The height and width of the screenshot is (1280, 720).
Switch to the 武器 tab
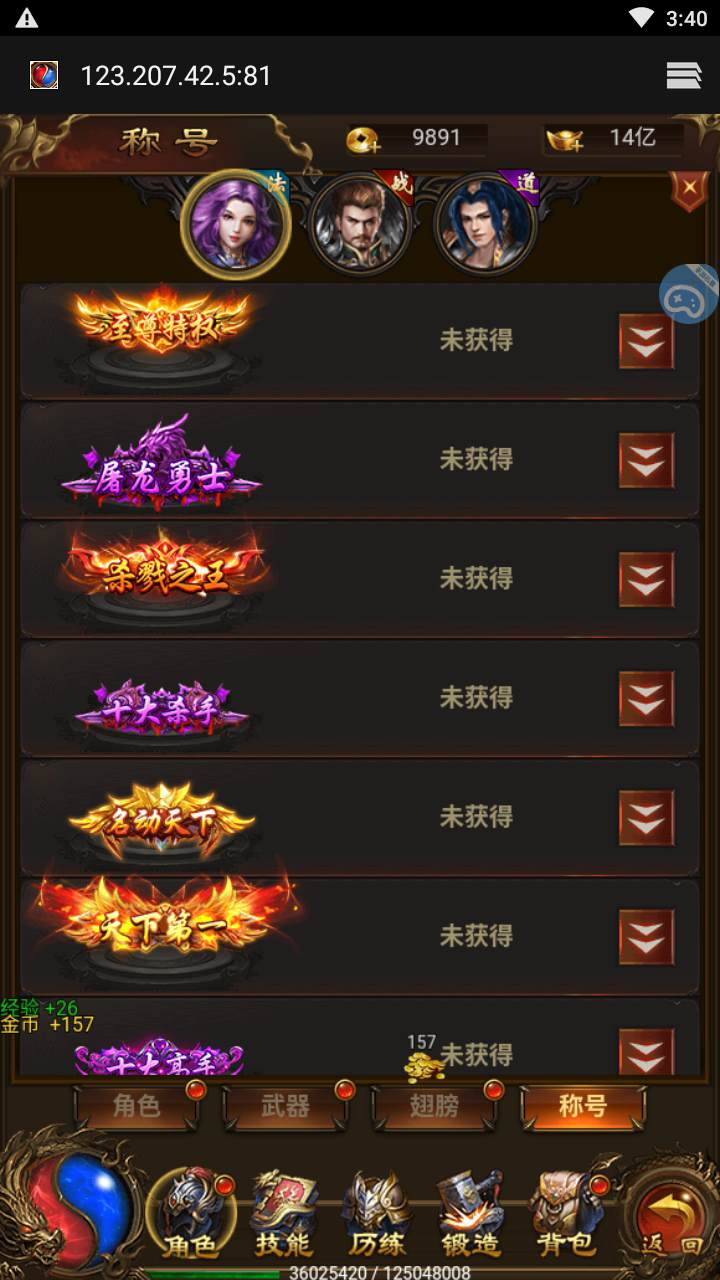285,1107
